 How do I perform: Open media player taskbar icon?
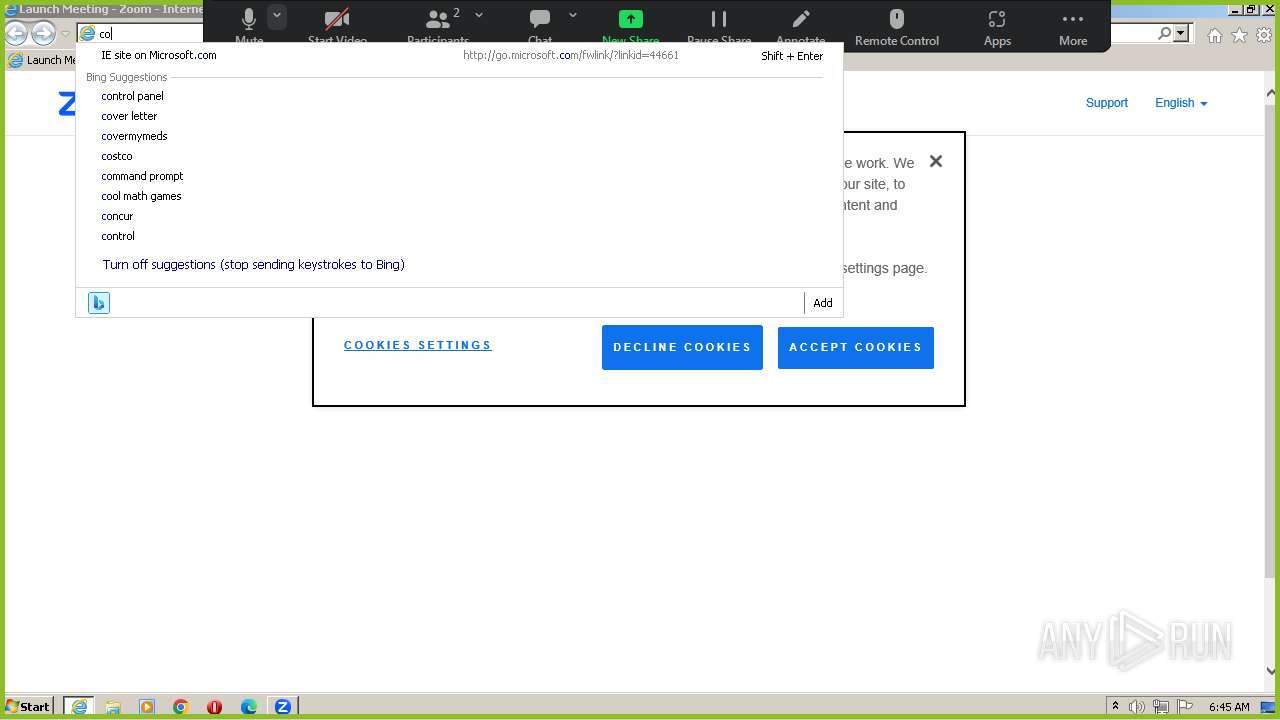pos(147,707)
